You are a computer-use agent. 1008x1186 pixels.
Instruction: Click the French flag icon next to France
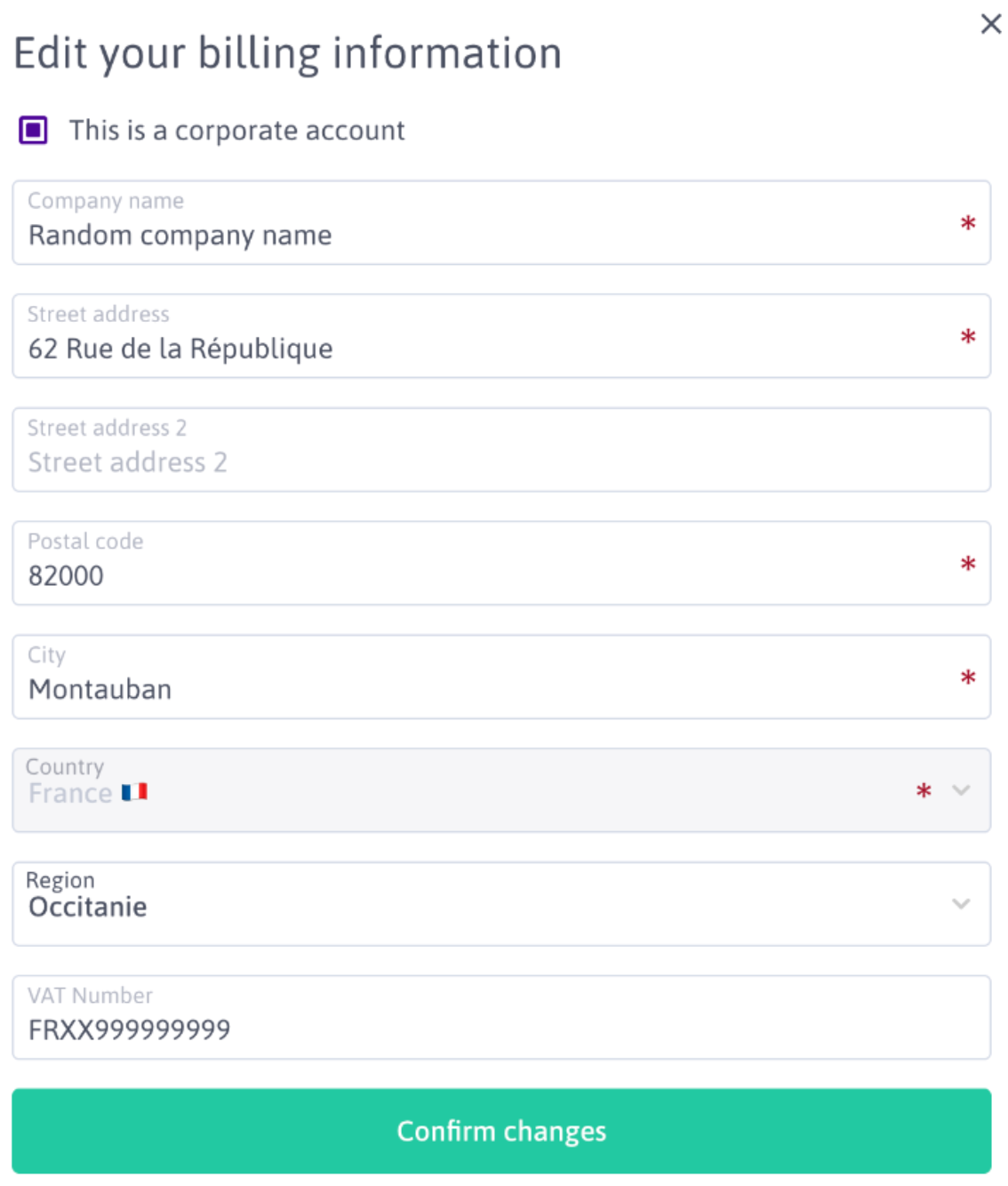pos(134,792)
